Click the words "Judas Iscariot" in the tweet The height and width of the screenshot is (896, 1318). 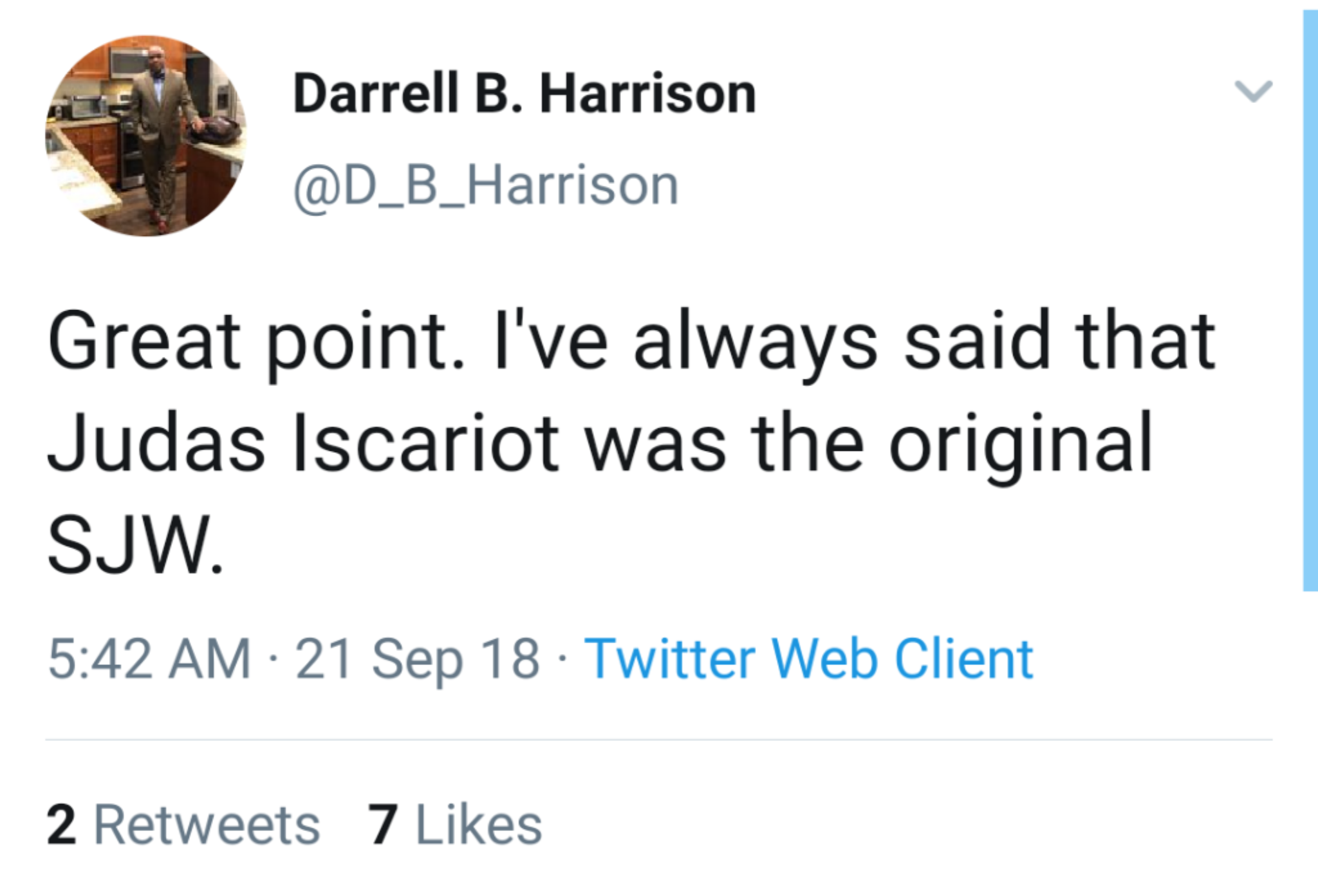pyautogui.click(x=302, y=444)
